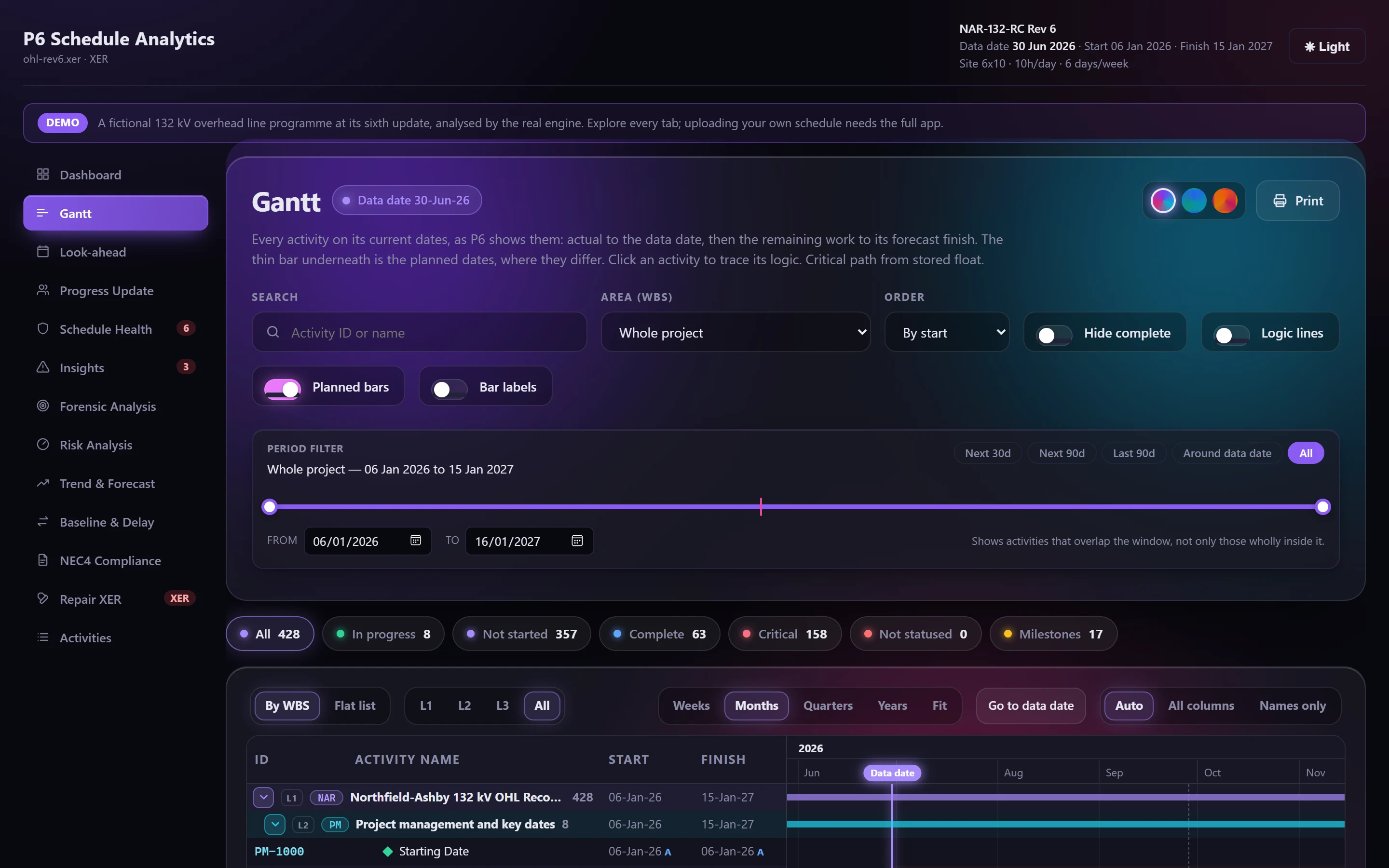The height and width of the screenshot is (868, 1389).
Task: Click the FROM date calendar picker icon
Action: click(416, 540)
